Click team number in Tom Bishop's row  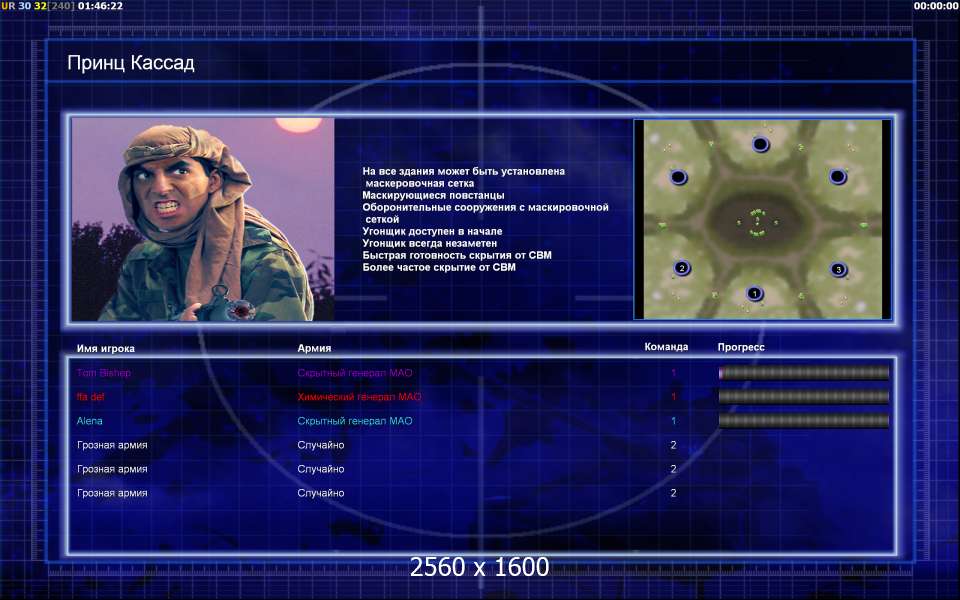(673, 373)
